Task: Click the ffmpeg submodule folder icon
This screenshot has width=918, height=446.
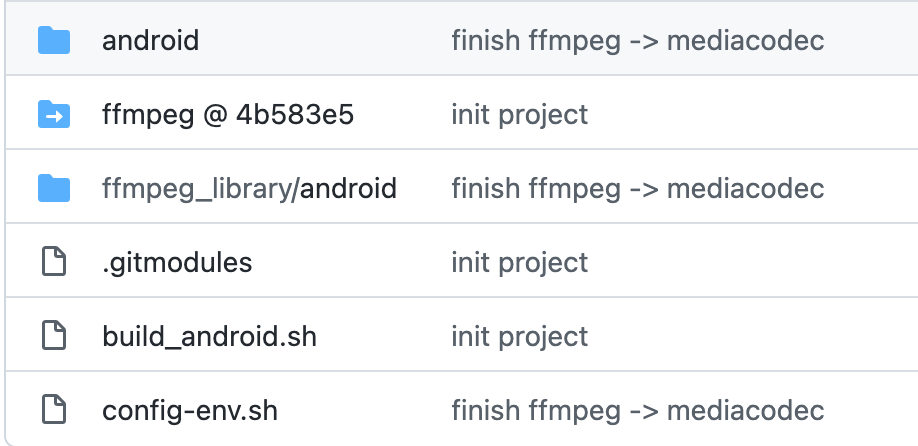Action: pyautogui.click(x=54, y=115)
